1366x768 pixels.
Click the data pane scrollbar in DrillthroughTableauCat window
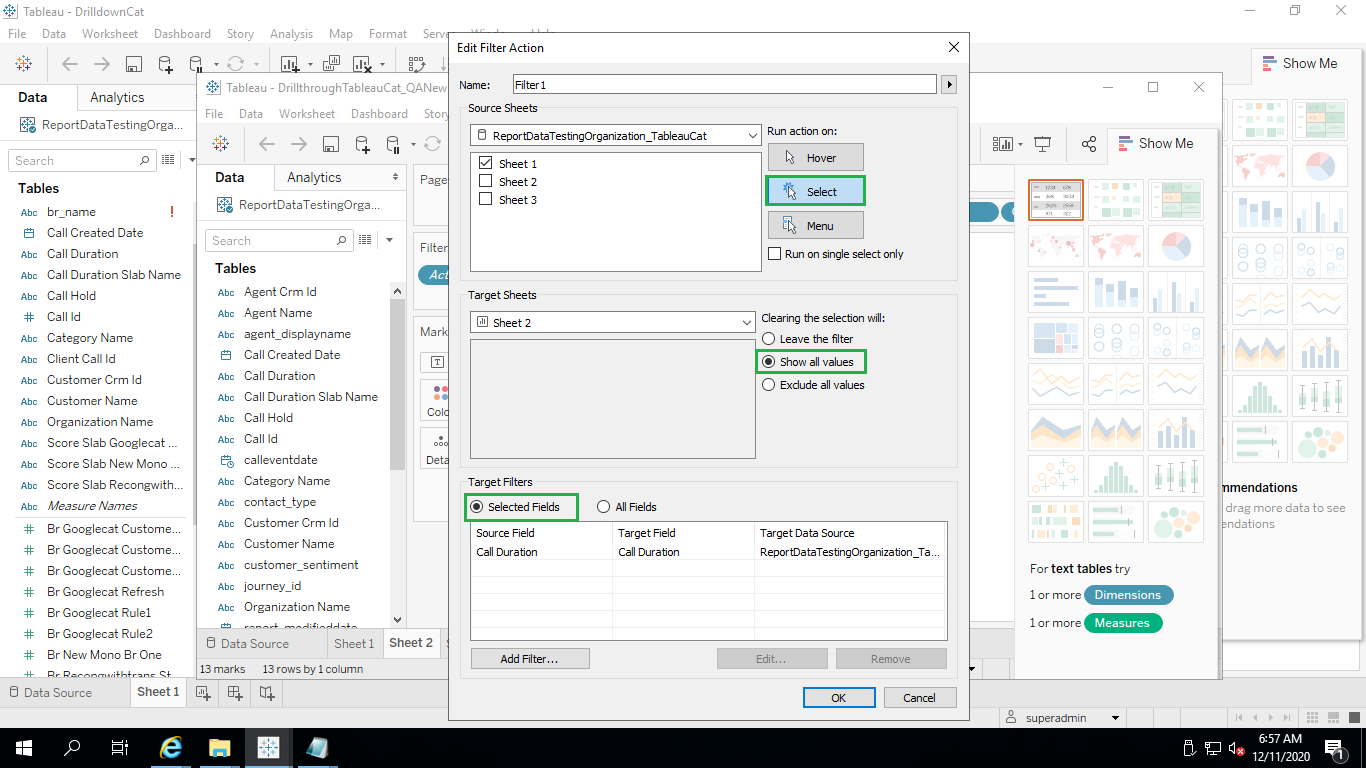[x=398, y=385]
